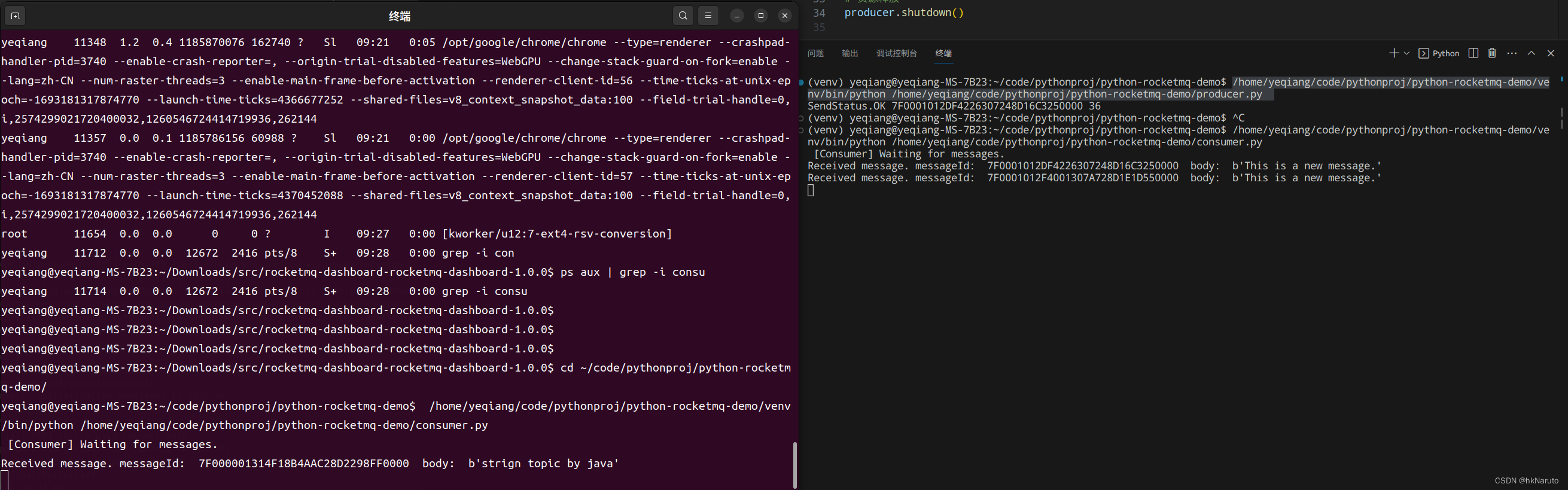Minimize the 终端 window
This screenshot has height=490, width=1568.
[x=736, y=16]
